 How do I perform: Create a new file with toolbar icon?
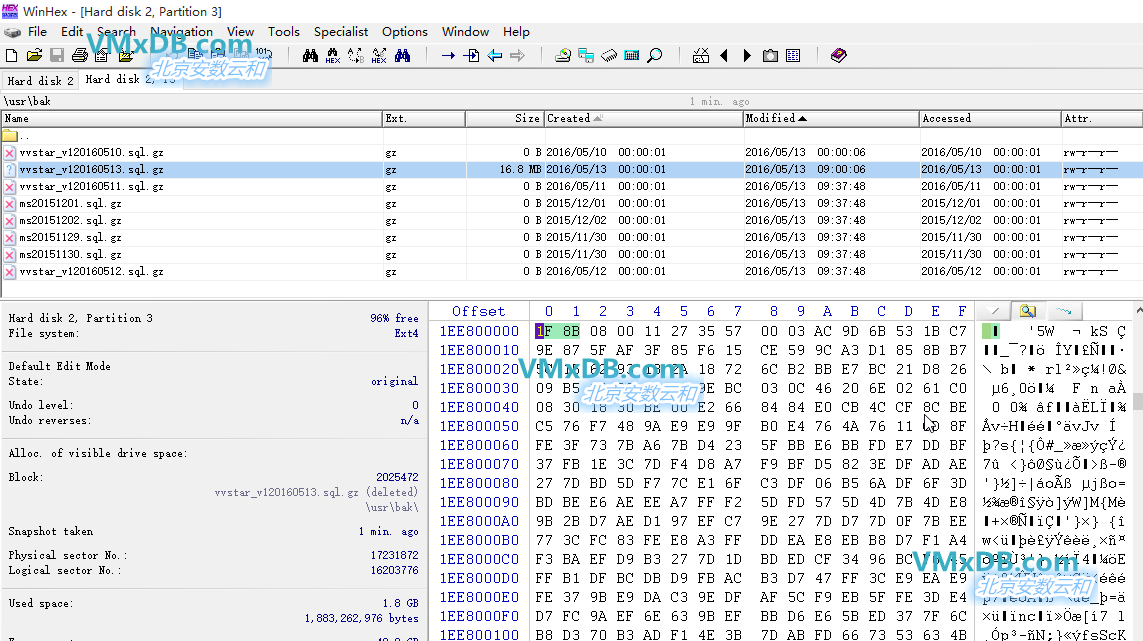[x=11, y=55]
